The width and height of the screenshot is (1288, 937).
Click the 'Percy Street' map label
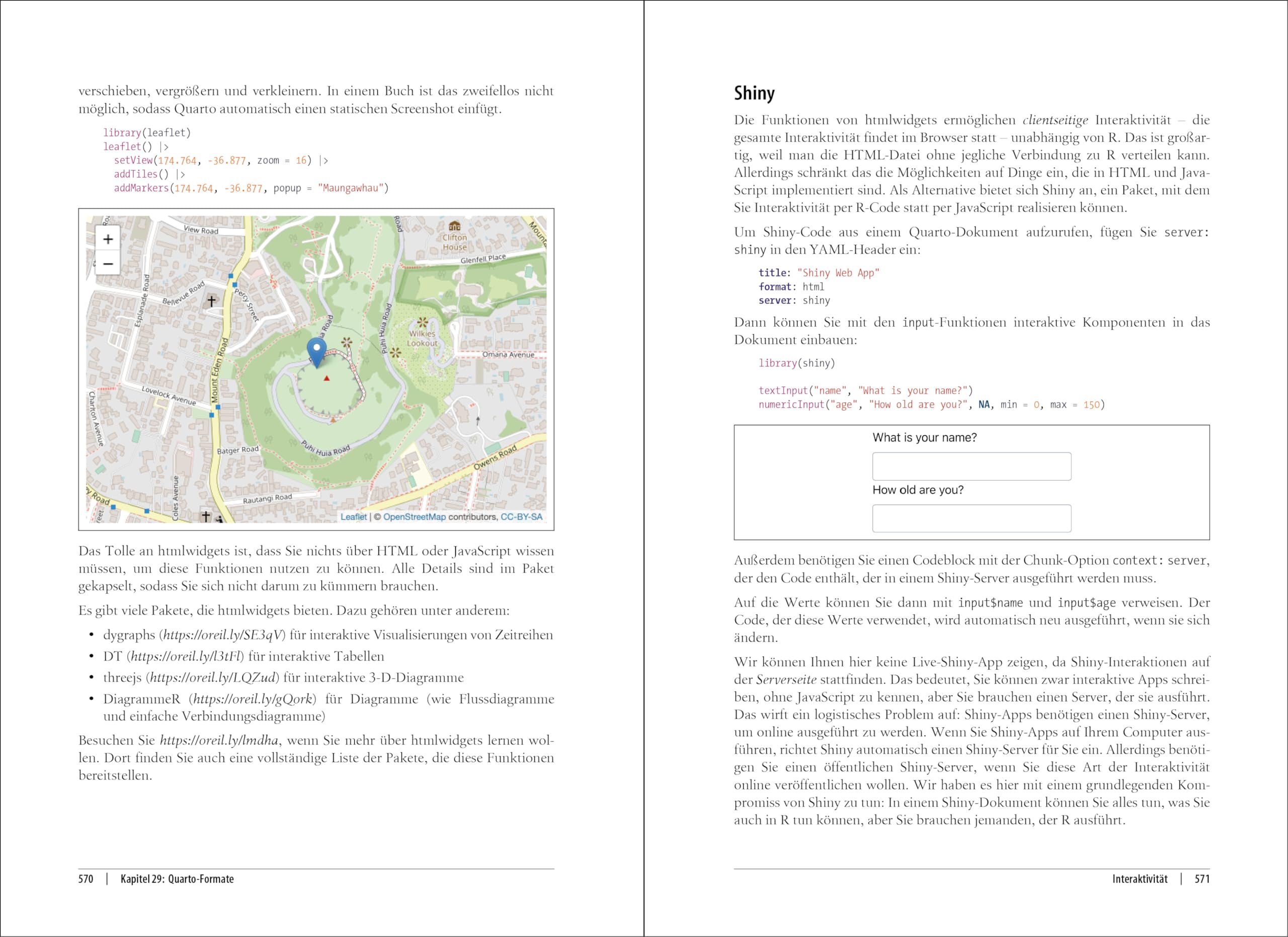247,305
